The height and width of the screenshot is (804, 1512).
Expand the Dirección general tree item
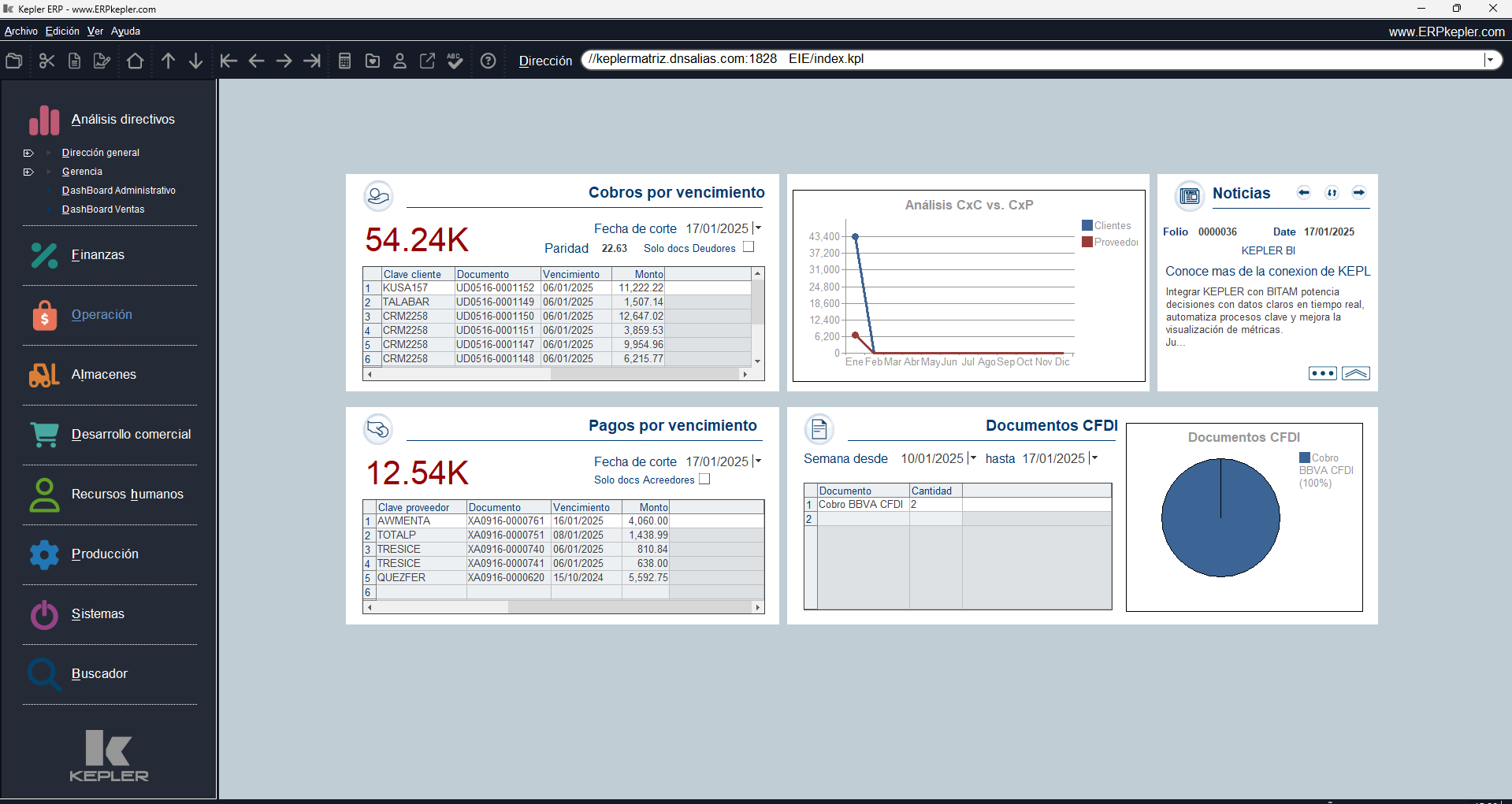[28, 153]
